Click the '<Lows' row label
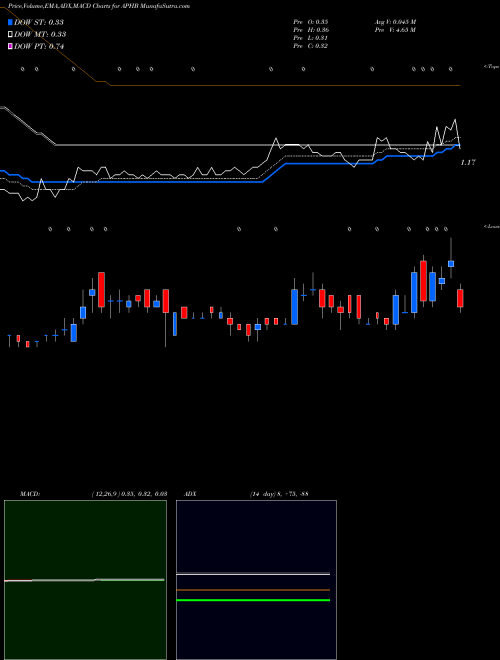 [x=491, y=227]
